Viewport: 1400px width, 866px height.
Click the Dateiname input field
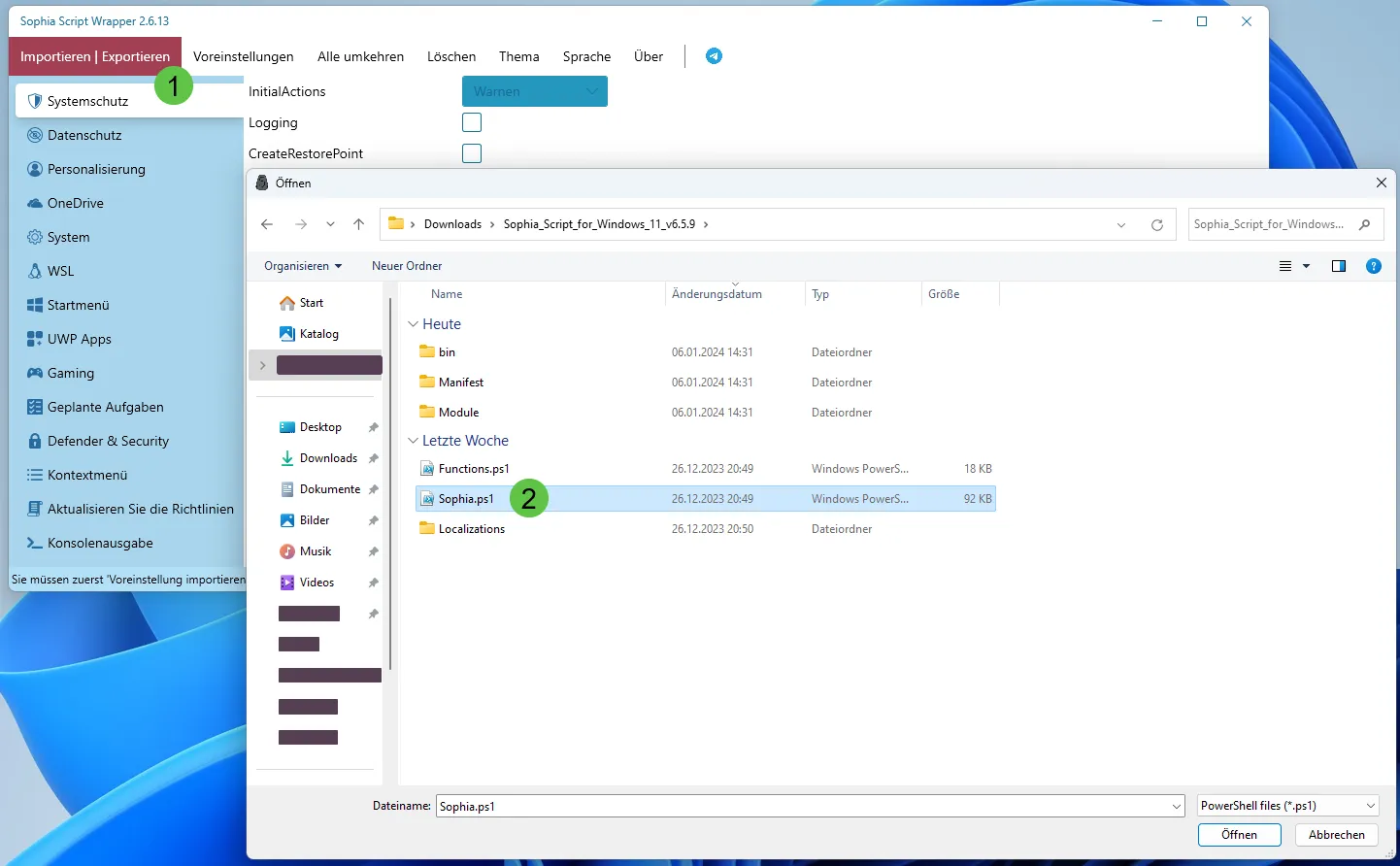click(811, 806)
